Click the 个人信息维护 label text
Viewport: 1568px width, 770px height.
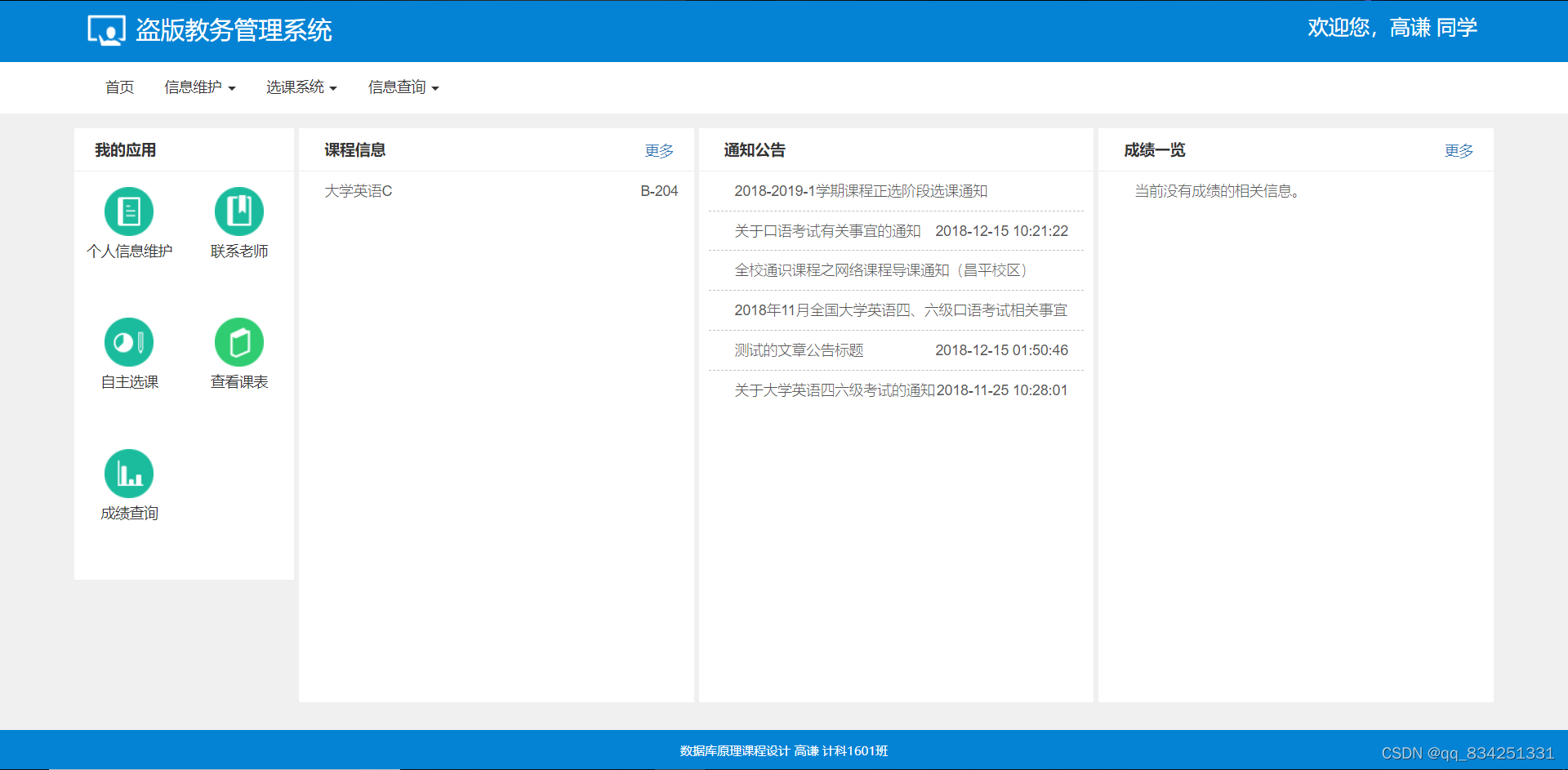tap(130, 251)
